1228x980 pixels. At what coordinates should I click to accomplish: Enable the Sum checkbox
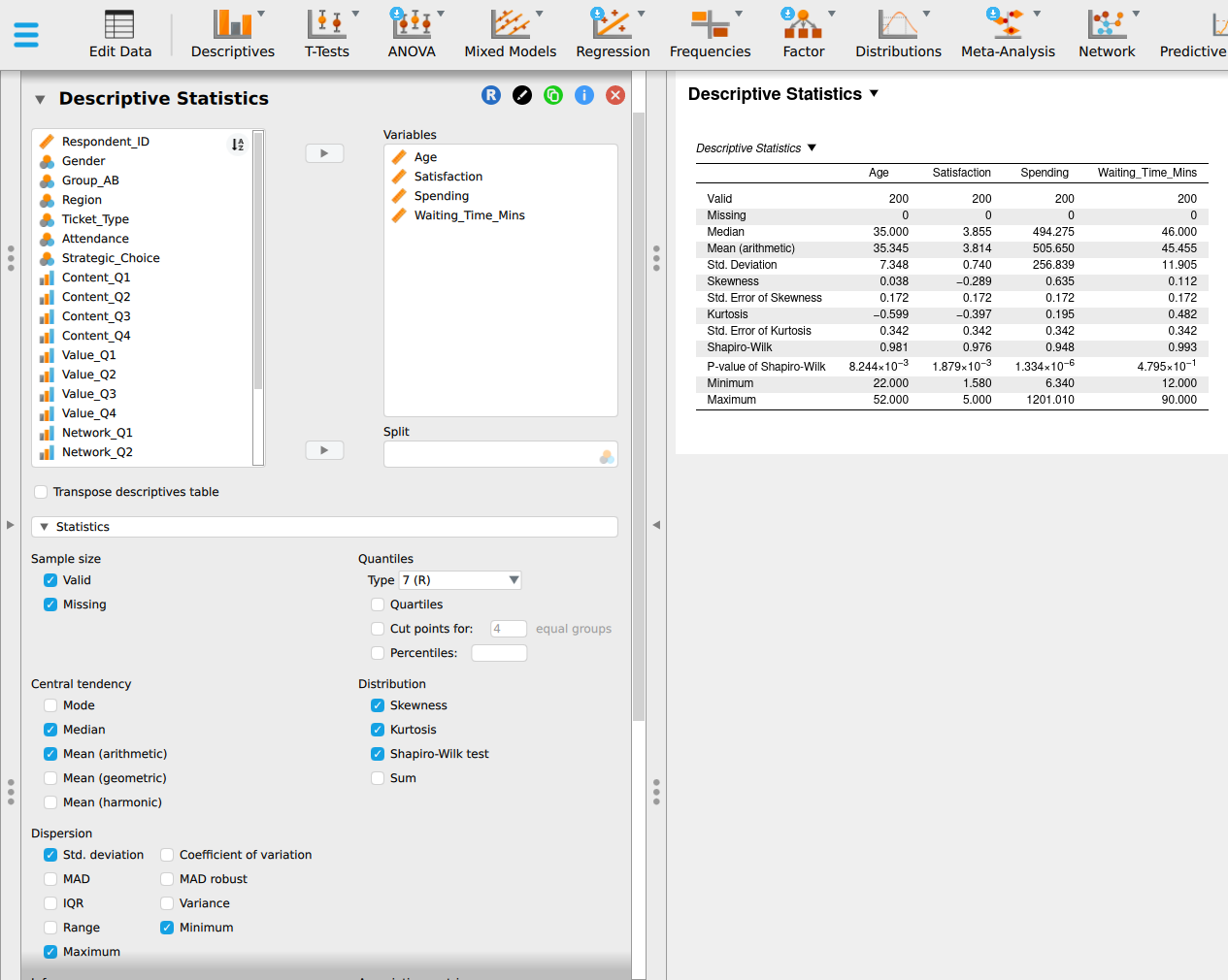point(378,778)
